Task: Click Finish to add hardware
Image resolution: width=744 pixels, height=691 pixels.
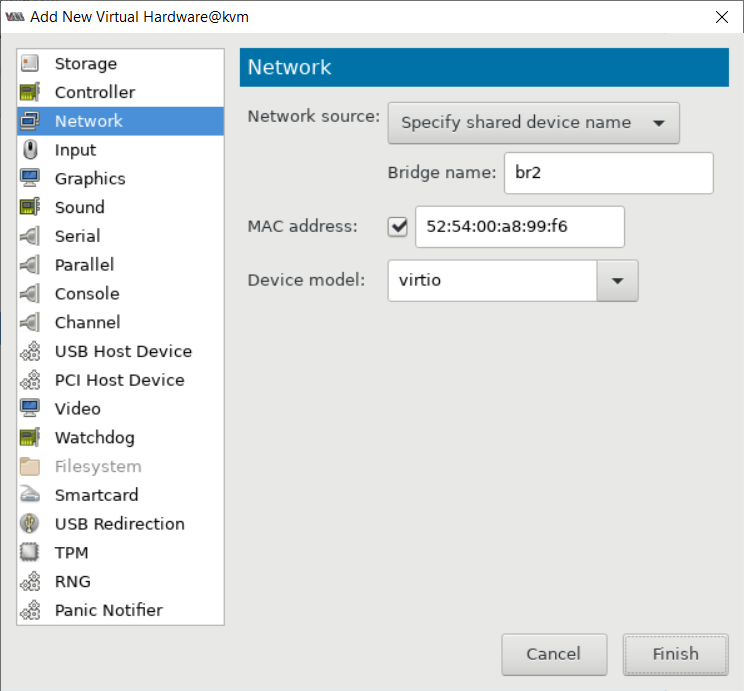Action: click(x=675, y=654)
